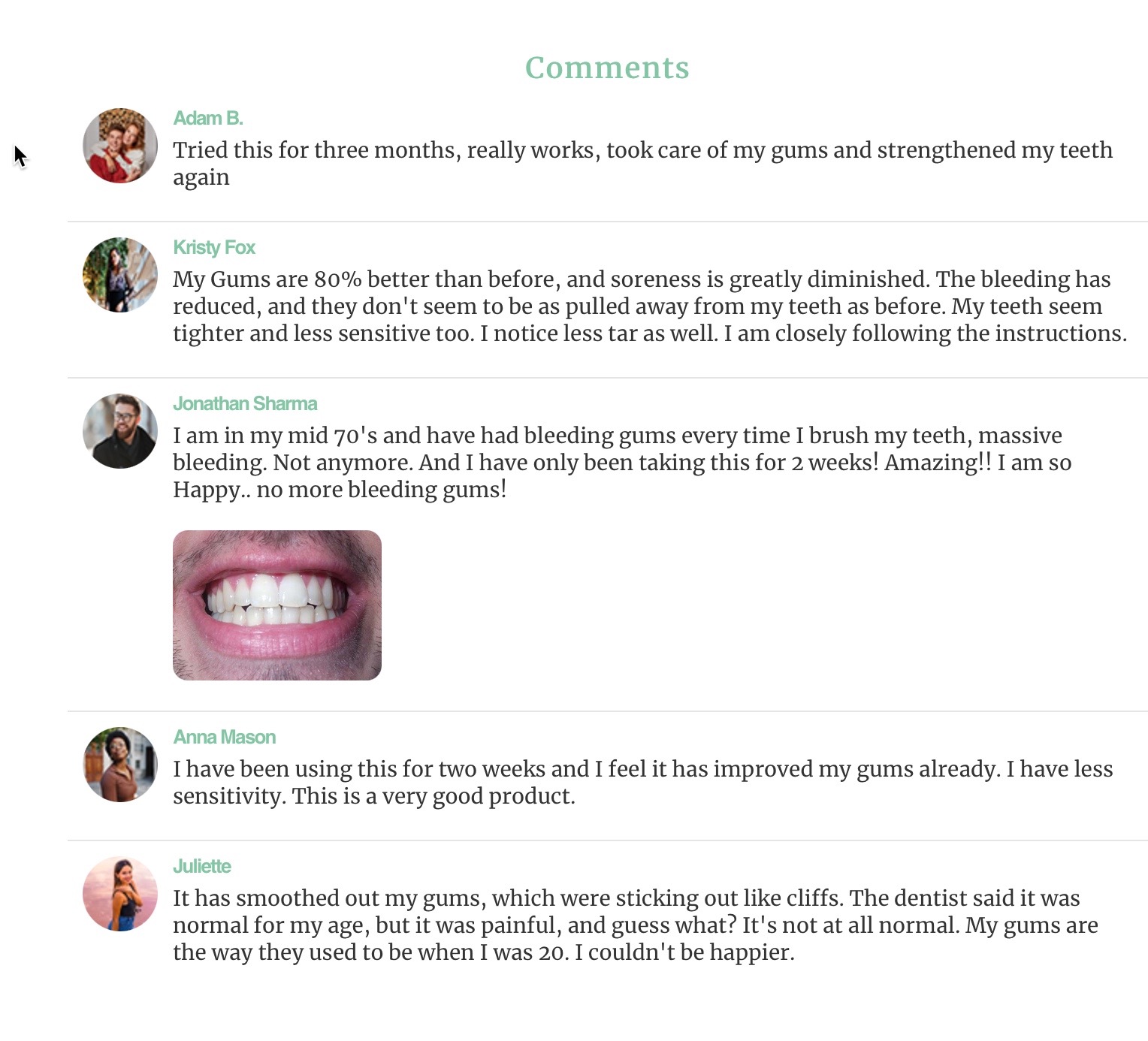Click Anna Mason's profile avatar
The width and height of the screenshot is (1148, 1041).
[x=120, y=765]
